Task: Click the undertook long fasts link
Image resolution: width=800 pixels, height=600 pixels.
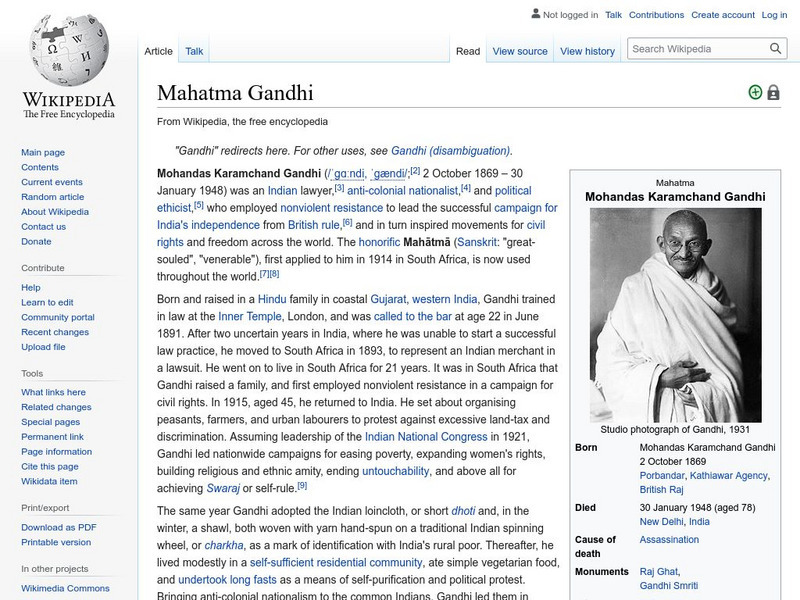Action: pos(227,580)
